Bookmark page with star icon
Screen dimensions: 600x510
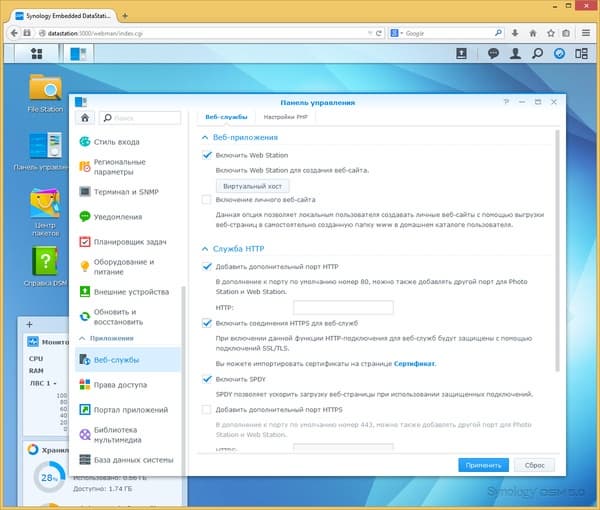(x=551, y=33)
